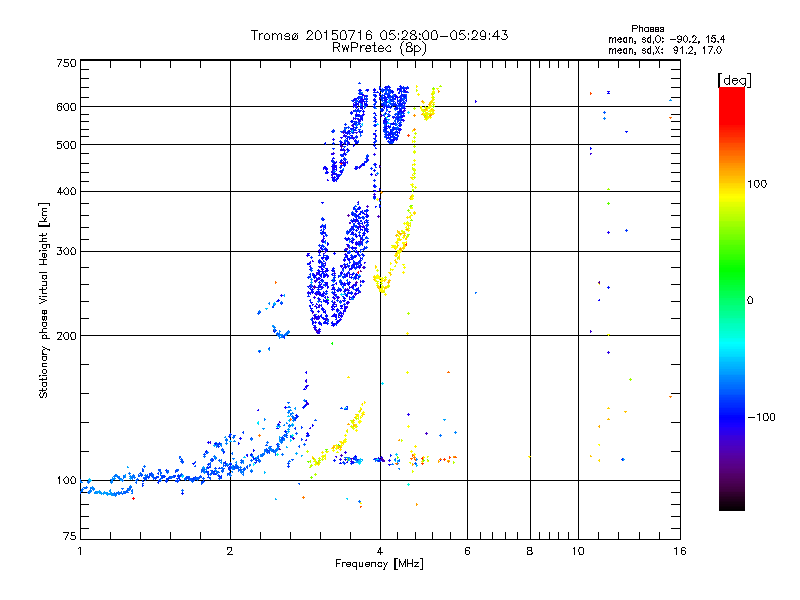800x600 pixels.
Task: Click the '200' height tick label
Action: pyautogui.click(x=66, y=336)
